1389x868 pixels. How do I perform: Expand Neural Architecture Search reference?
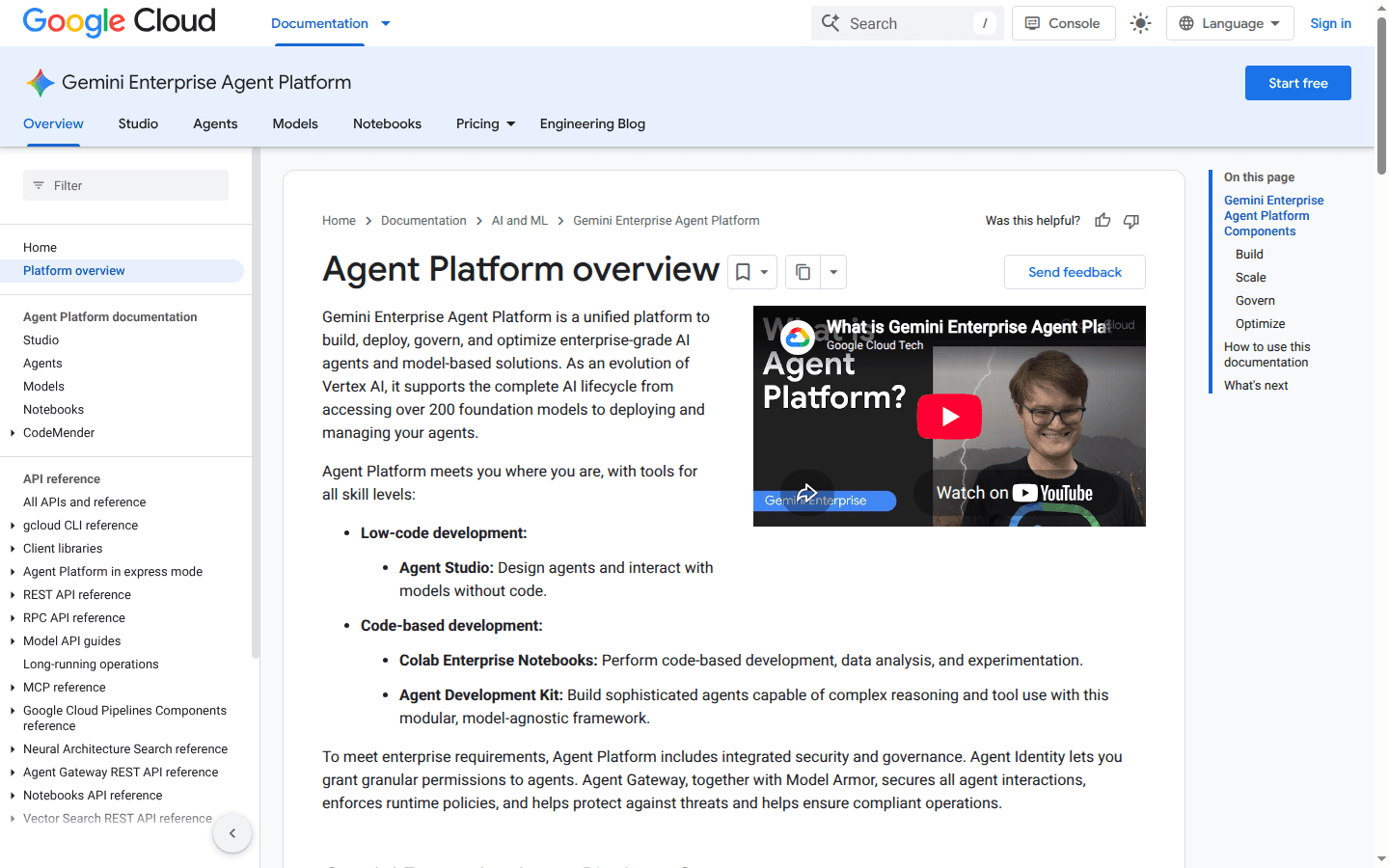pyautogui.click(x=13, y=749)
